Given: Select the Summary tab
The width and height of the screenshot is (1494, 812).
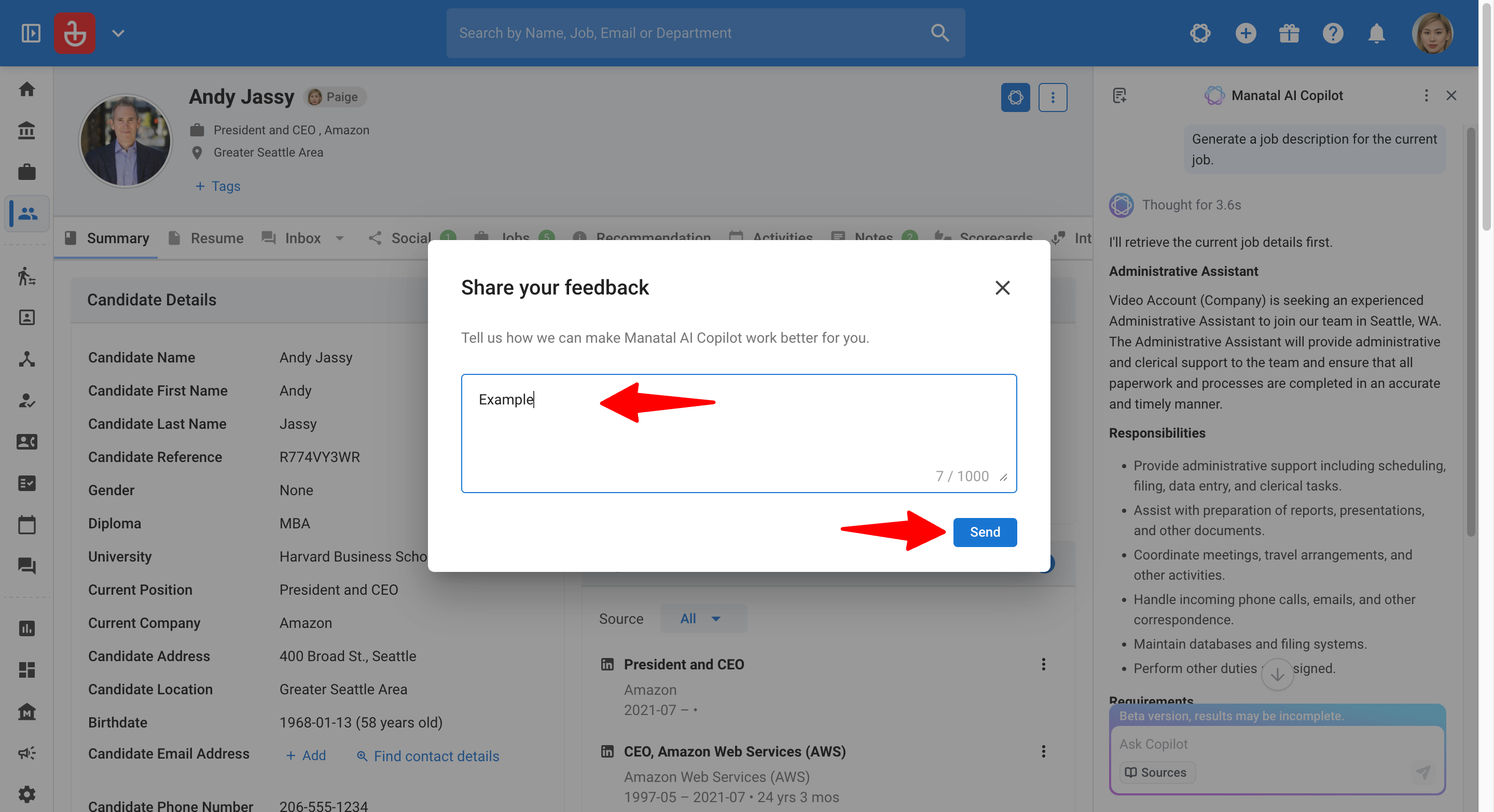Looking at the screenshot, I should click(107, 238).
